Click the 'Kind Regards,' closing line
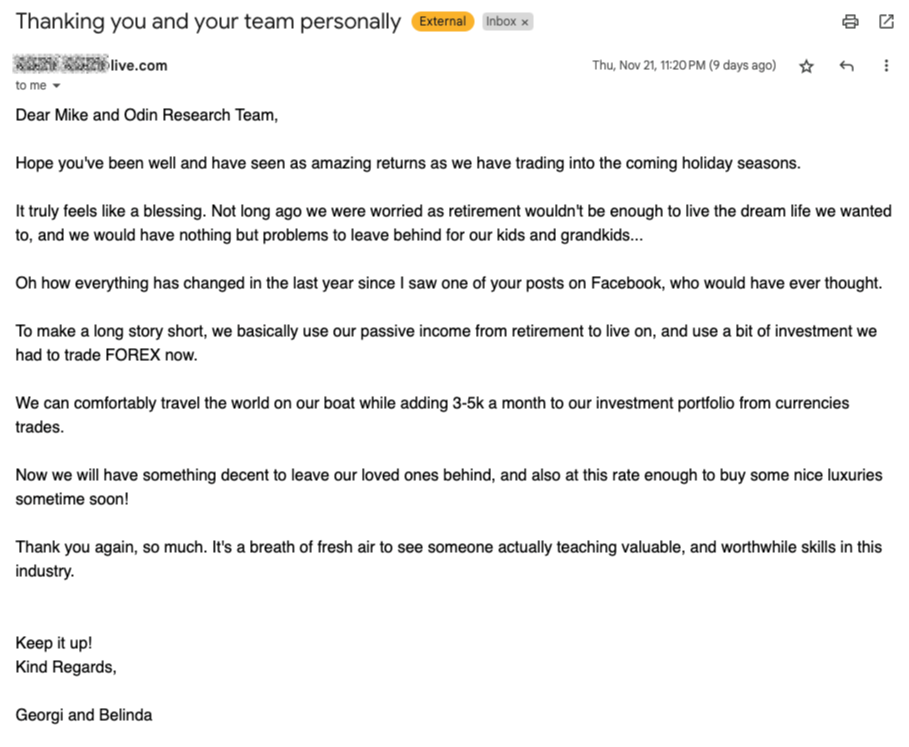909x747 pixels. pyautogui.click(x=66, y=666)
